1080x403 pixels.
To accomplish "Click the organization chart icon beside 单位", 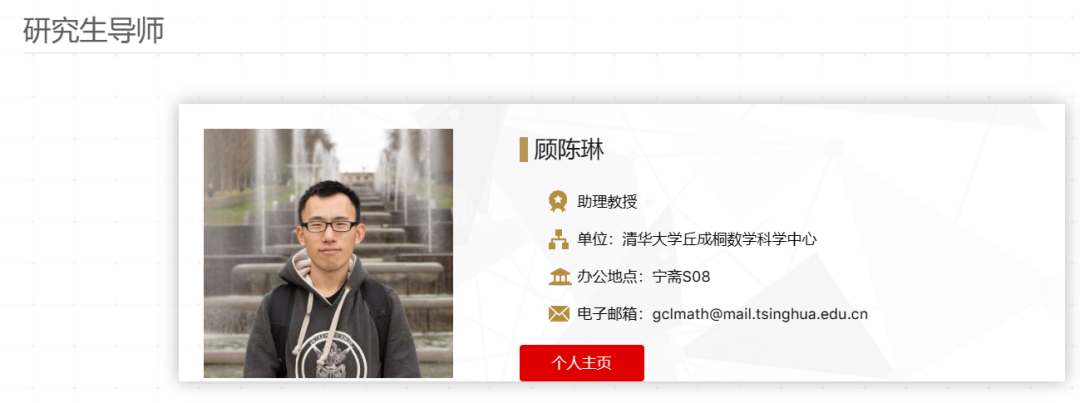I will 558,239.
